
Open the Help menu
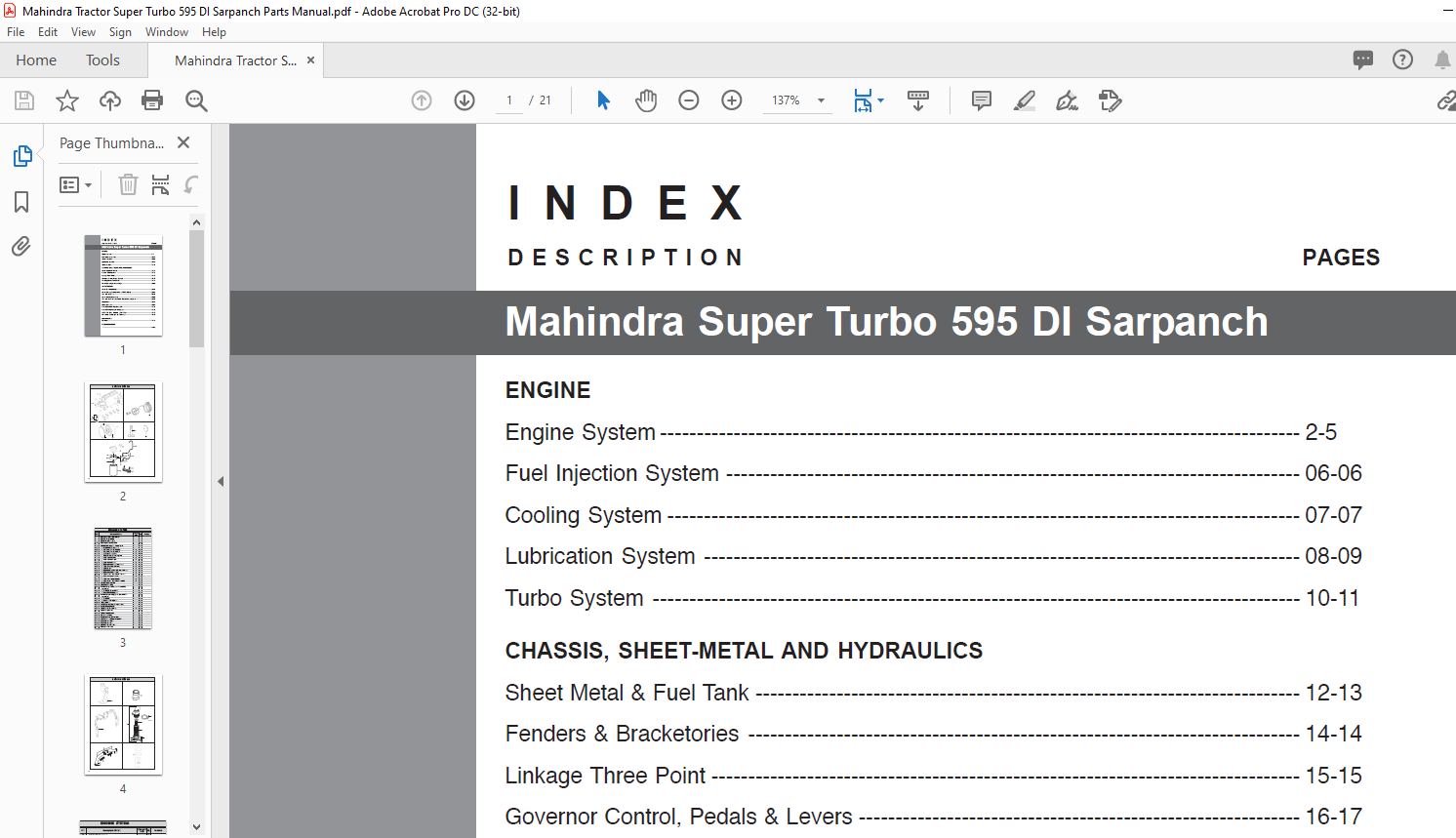point(214,32)
